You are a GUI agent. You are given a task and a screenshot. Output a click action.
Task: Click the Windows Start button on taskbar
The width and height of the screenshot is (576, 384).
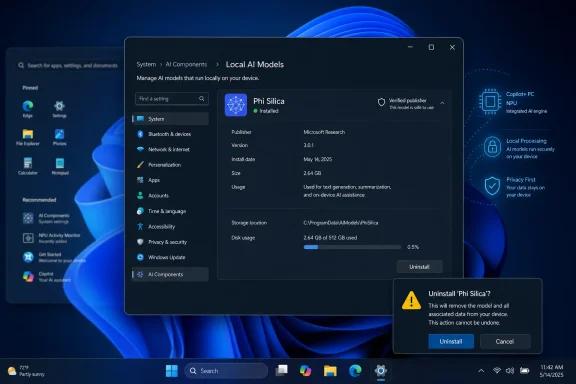coord(172,371)
